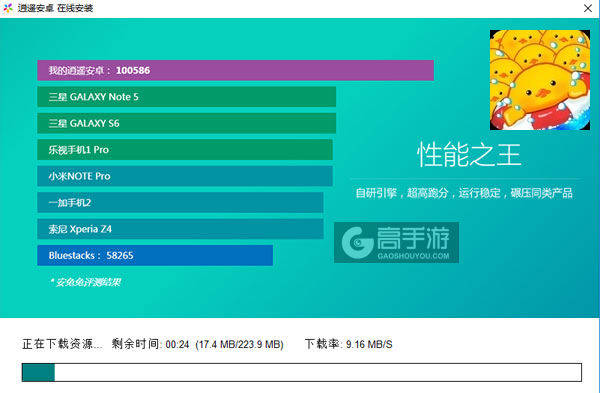This screenshot has height=393, width=600.
Task: Select the 三星 GALAXY Note 5 bar
Action: tap(186, 96)
